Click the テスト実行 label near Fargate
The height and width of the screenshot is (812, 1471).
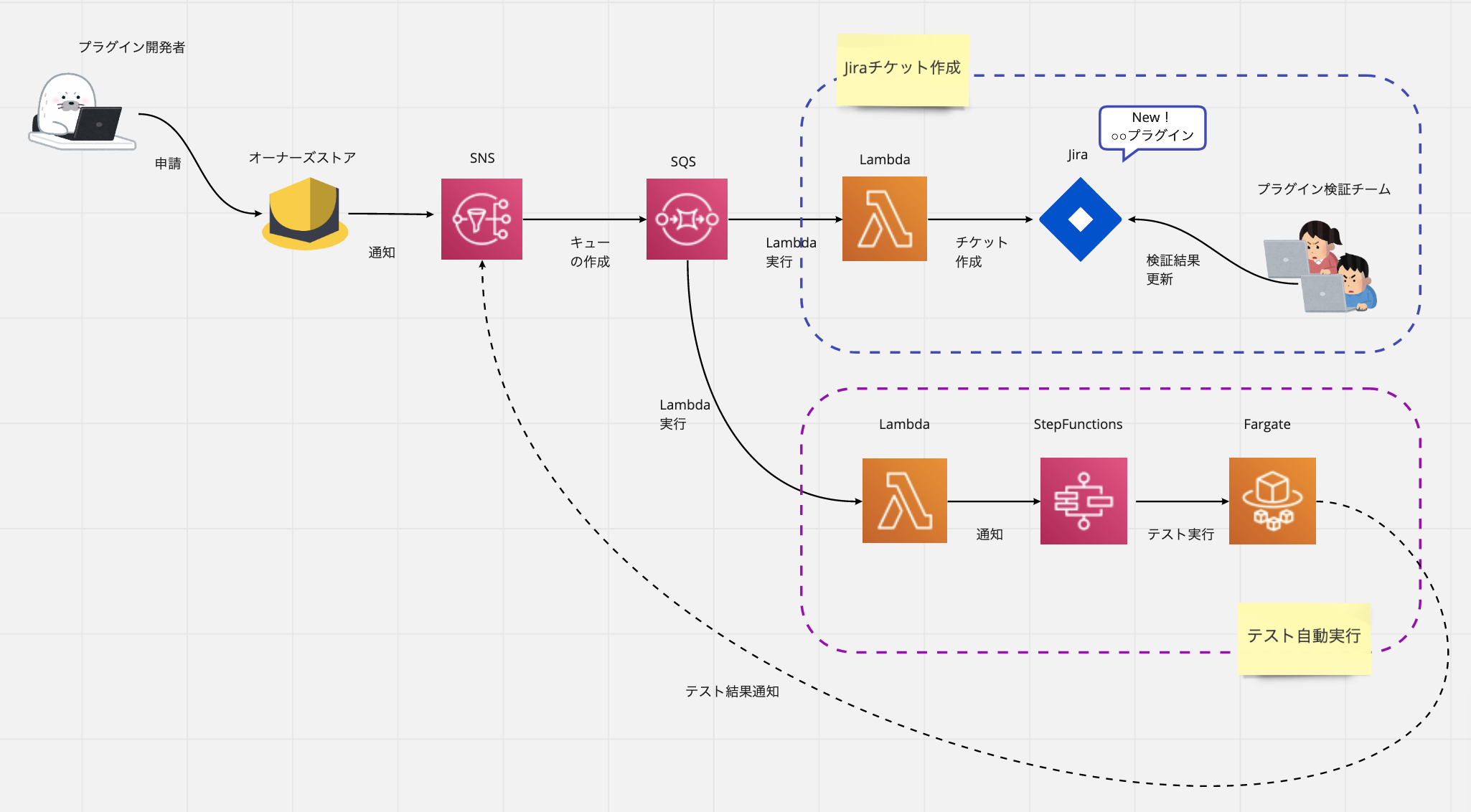click(x=1180, y=534)
